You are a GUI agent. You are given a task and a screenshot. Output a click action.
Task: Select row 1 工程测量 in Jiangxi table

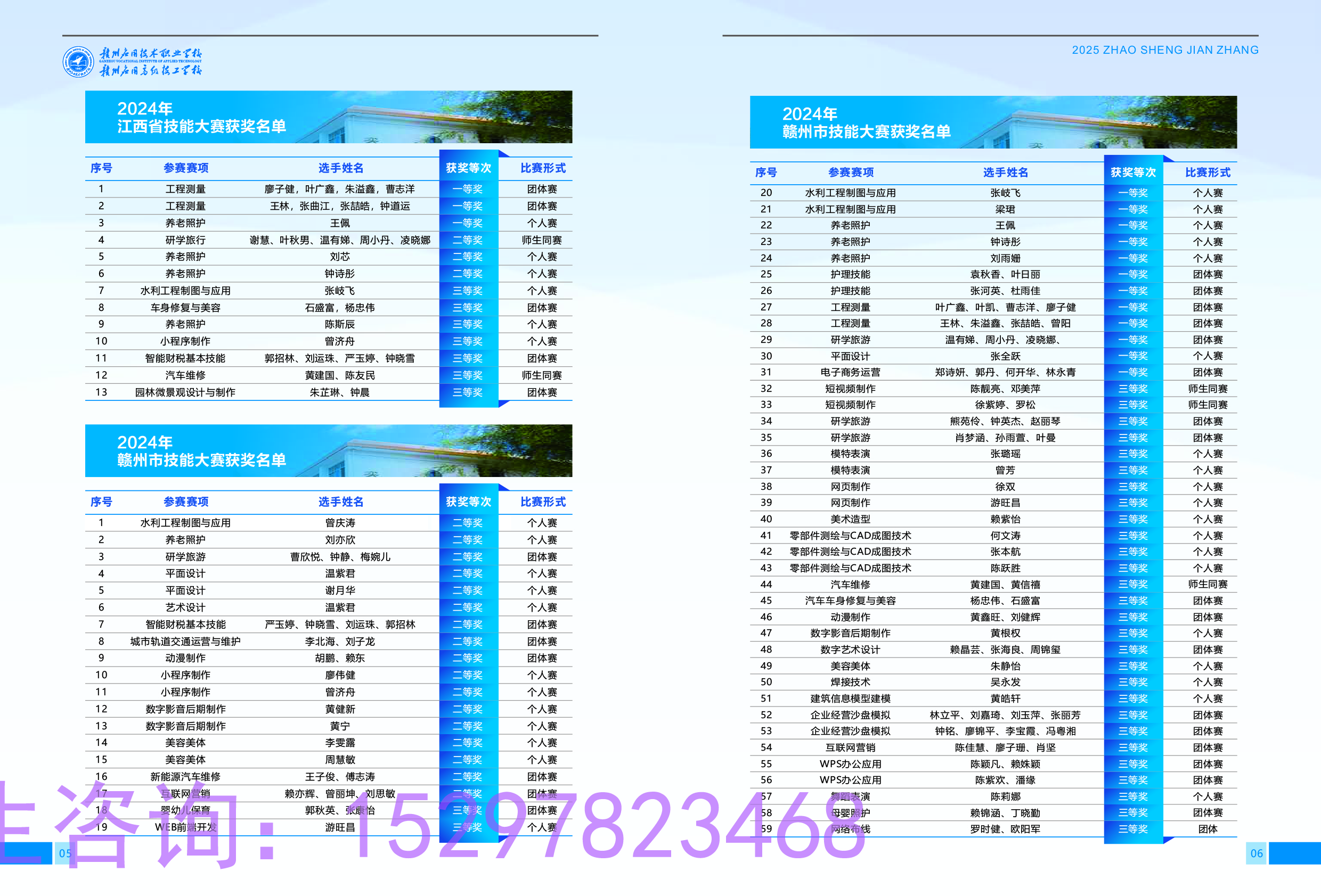click(x=185, y=188)
